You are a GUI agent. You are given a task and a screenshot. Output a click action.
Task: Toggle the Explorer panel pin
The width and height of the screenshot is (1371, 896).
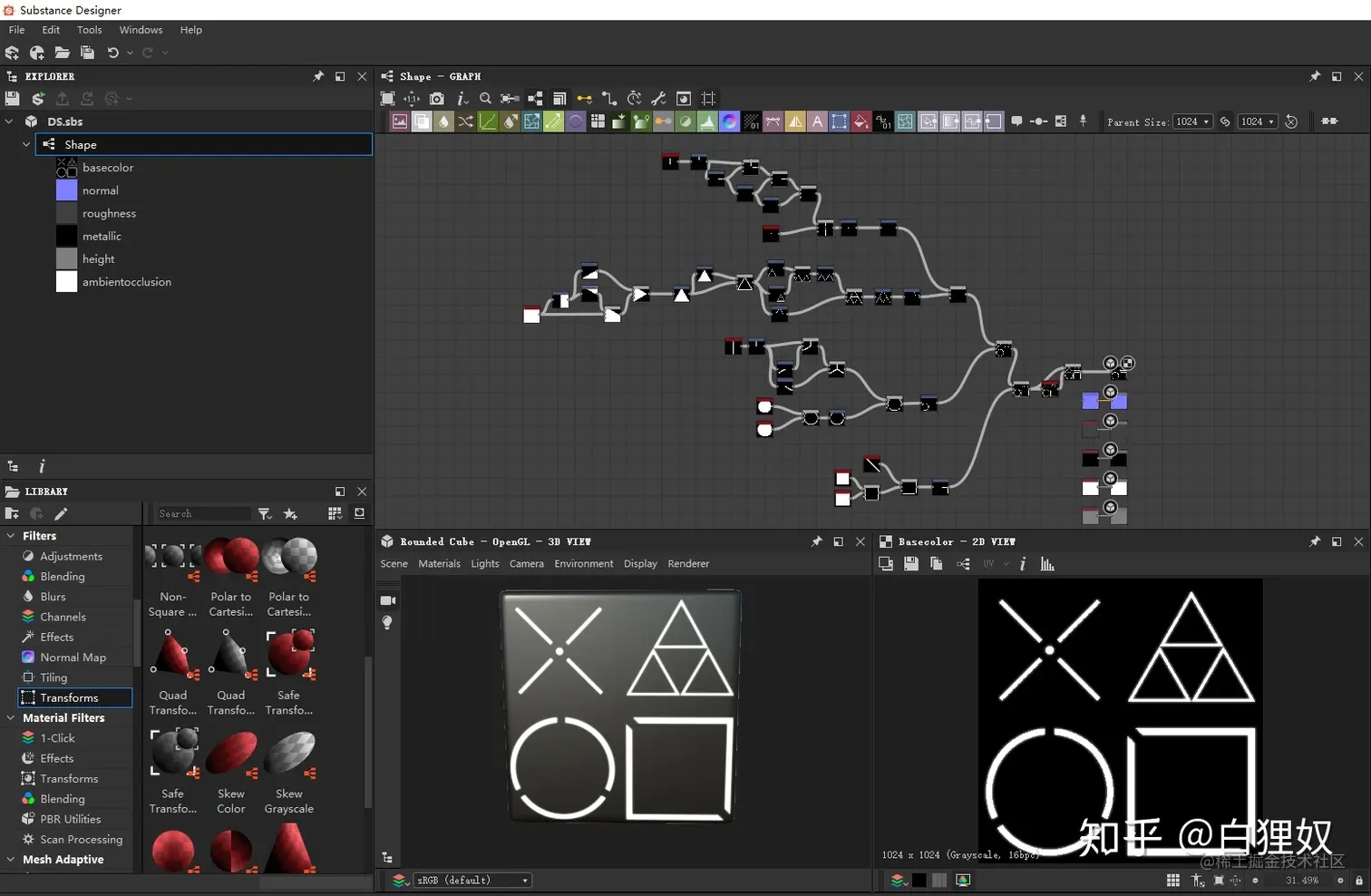coord(318,77)
